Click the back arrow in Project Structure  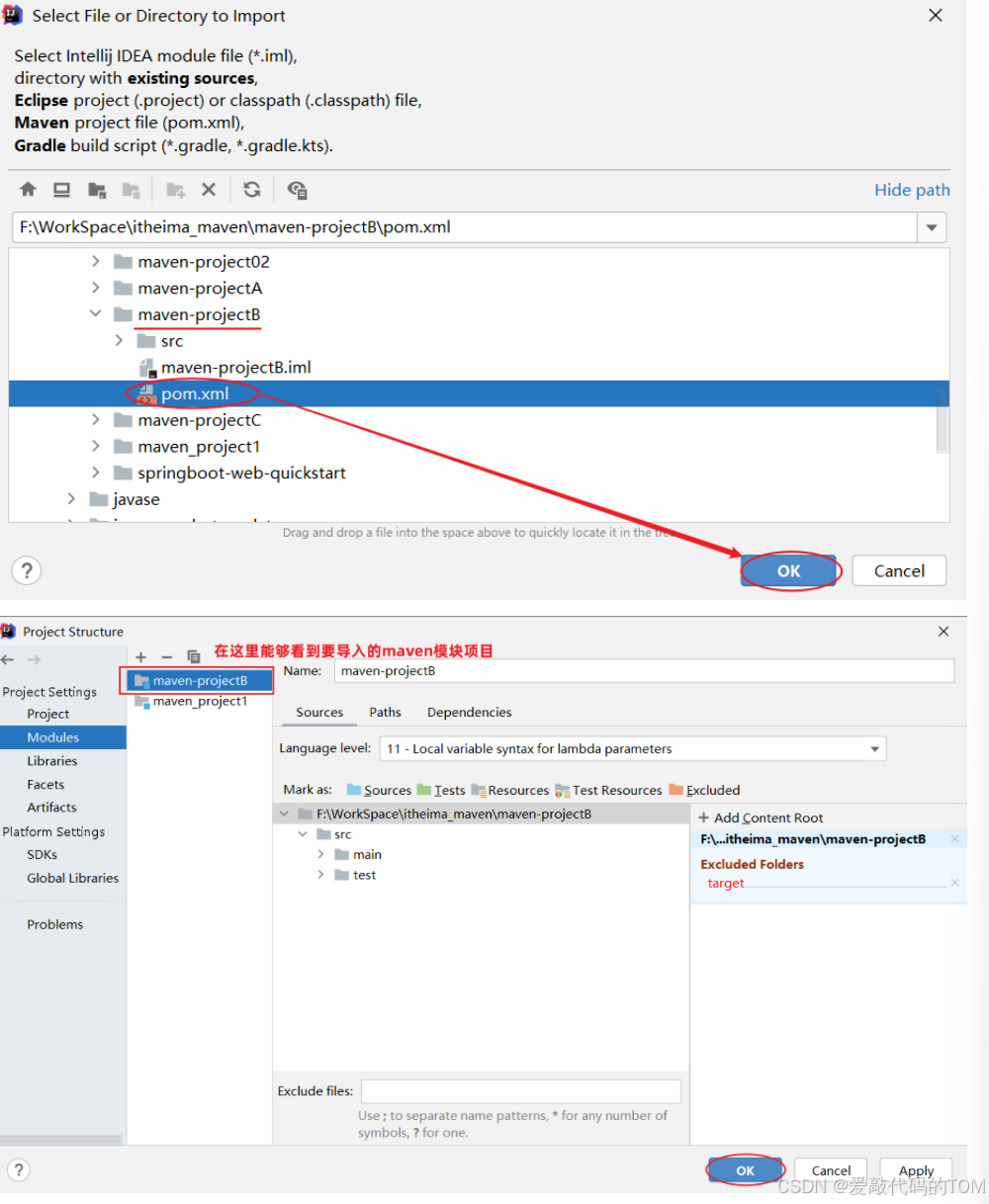9,659
